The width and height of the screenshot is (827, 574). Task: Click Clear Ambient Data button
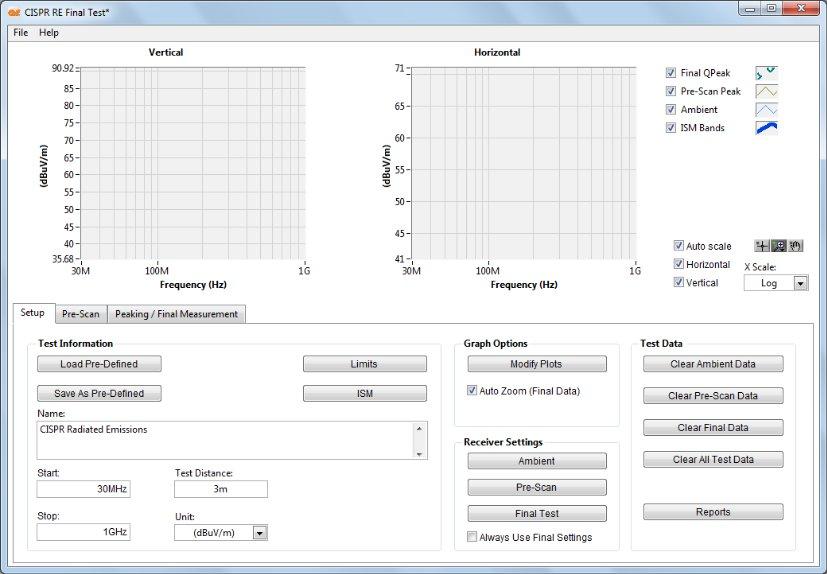[713, 364]
